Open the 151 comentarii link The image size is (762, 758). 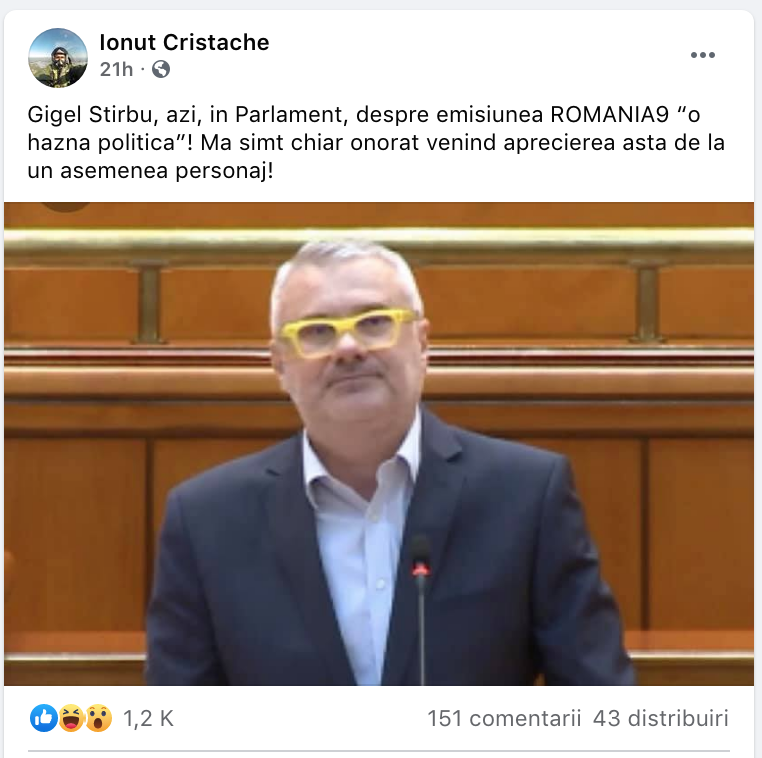[504, 718]
